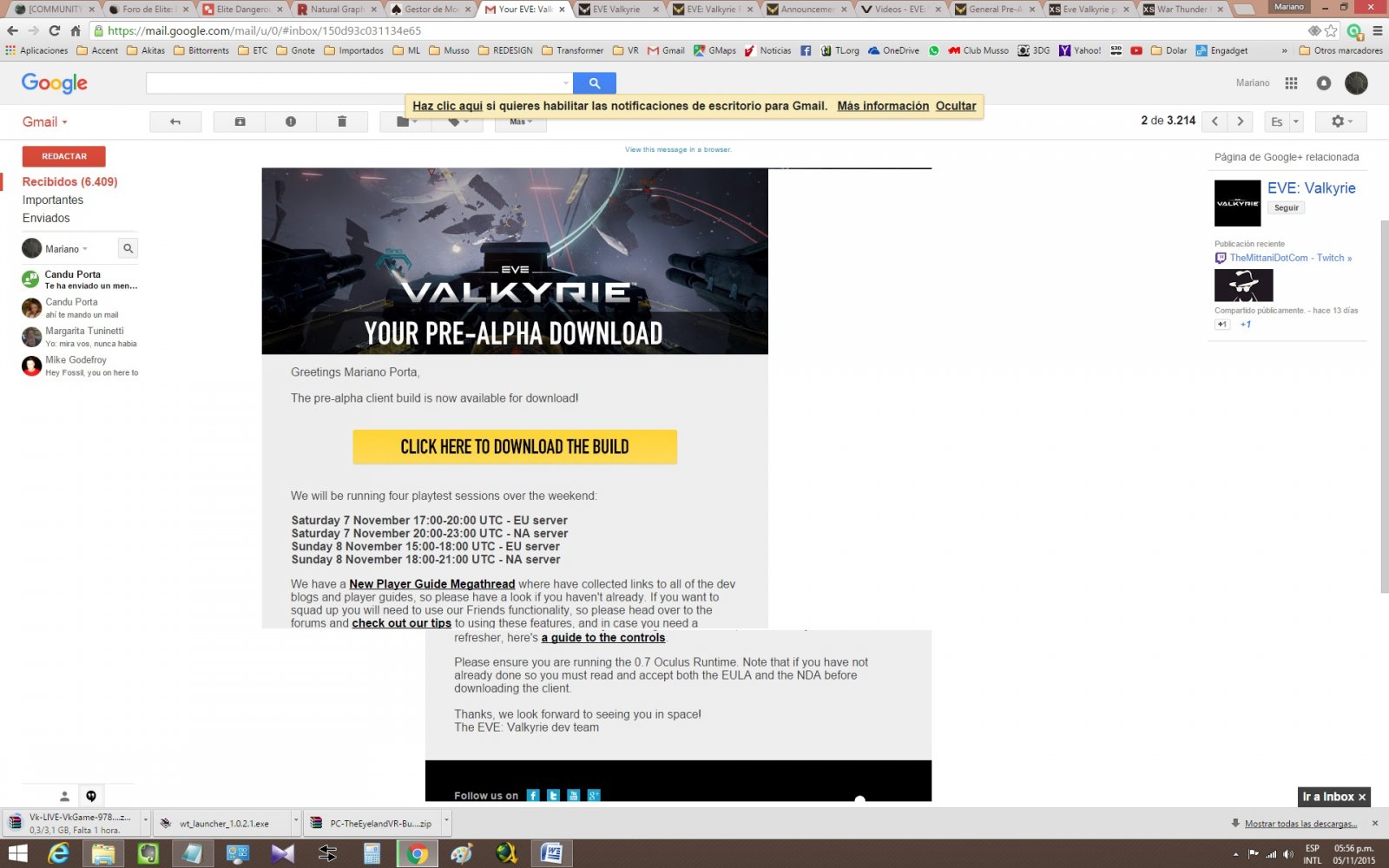Open Mostrar todas las descargas link
The width and height of the screenshot is (1389, 868).
pos(1300,824)
